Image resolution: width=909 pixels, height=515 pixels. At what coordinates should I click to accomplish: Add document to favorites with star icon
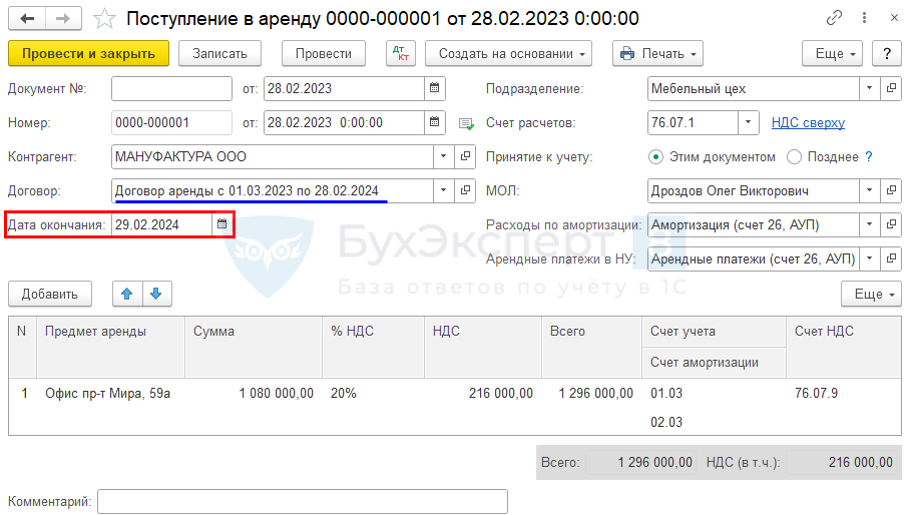point(104,18)
